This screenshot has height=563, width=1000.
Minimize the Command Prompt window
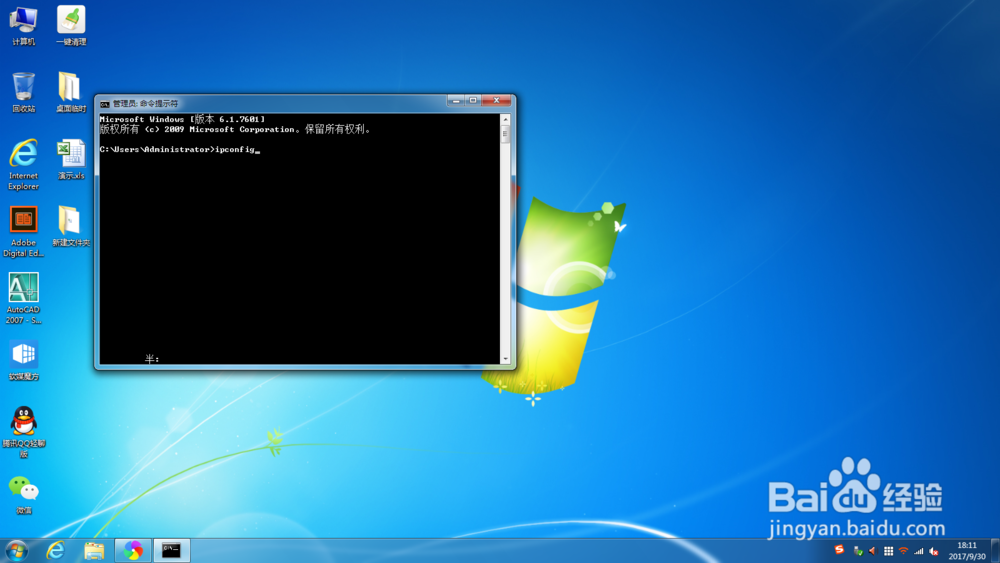455,101
